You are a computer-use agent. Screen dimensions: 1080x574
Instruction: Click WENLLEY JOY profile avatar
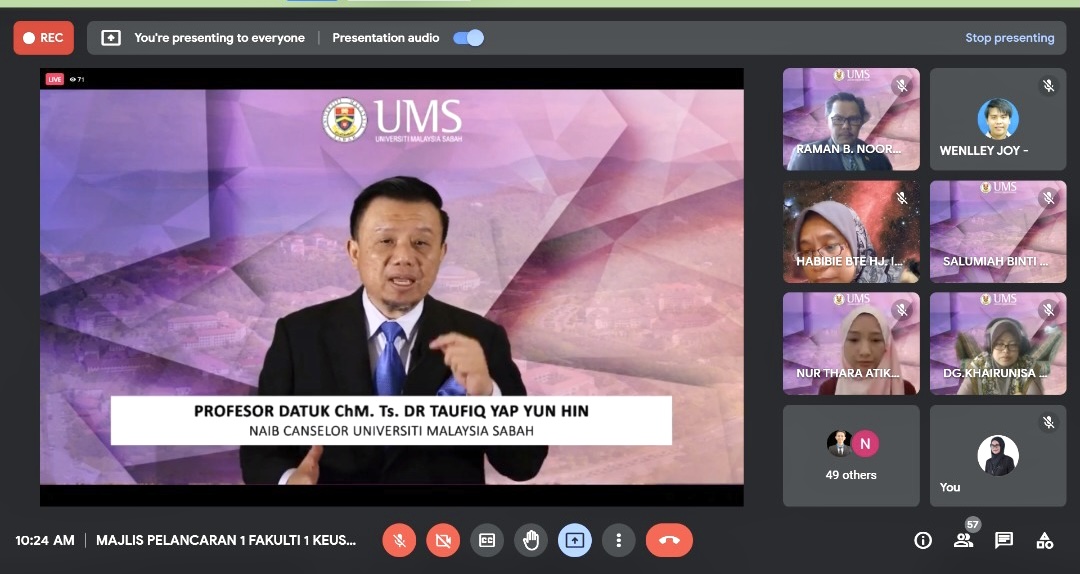pos(998,119)
